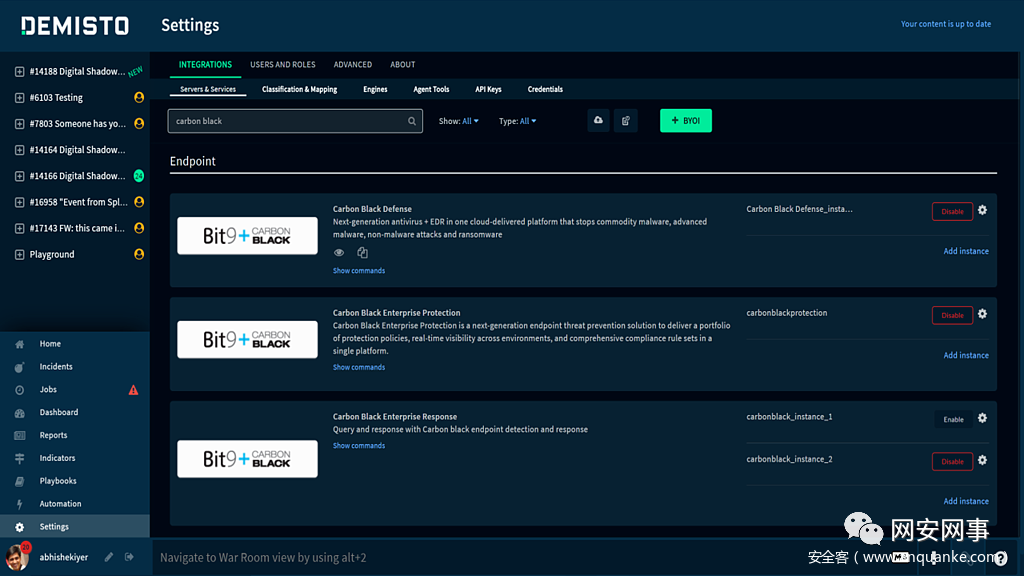
Task: Click the gear icon for Carbon Black Defense
Action: click(x=982, y=210)
